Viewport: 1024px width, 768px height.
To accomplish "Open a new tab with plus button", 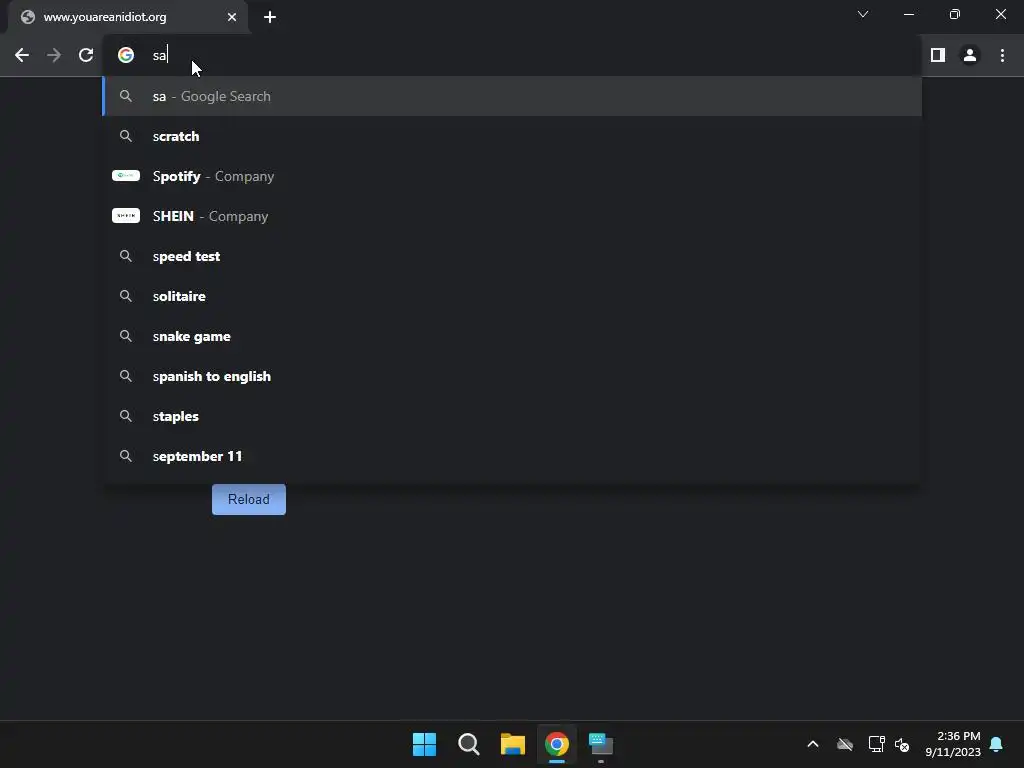I will click(270, 17).
